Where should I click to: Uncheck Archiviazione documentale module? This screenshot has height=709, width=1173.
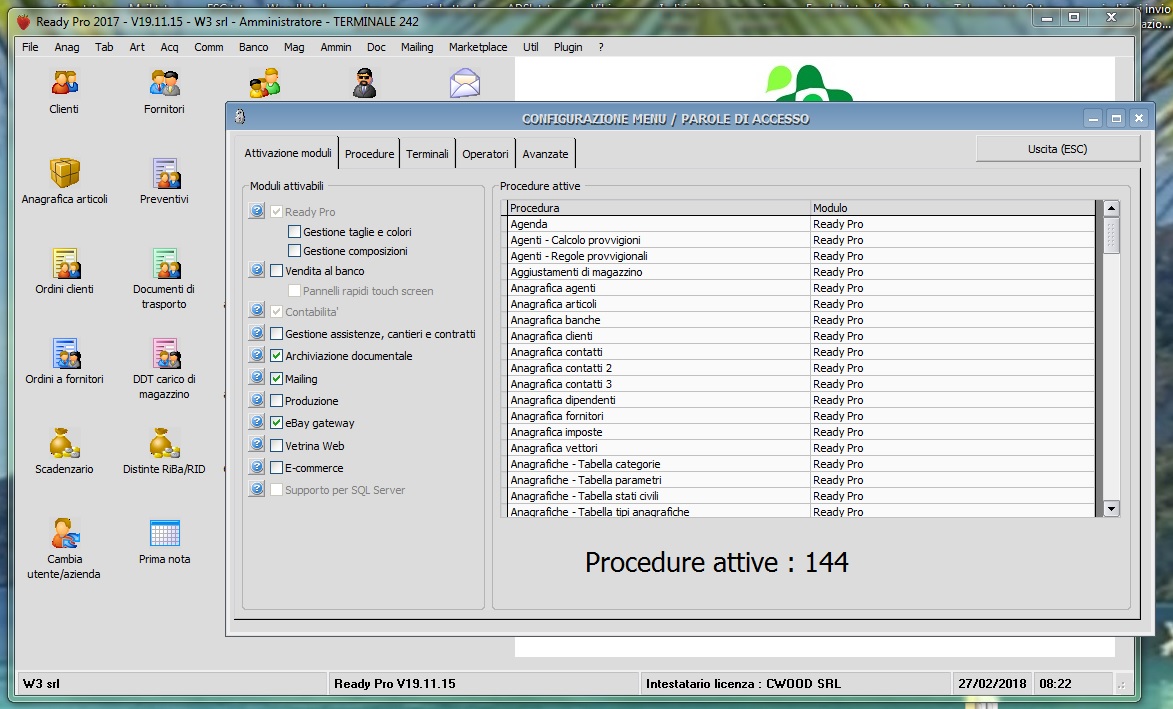pyautogui.click(x=277, y=356)
